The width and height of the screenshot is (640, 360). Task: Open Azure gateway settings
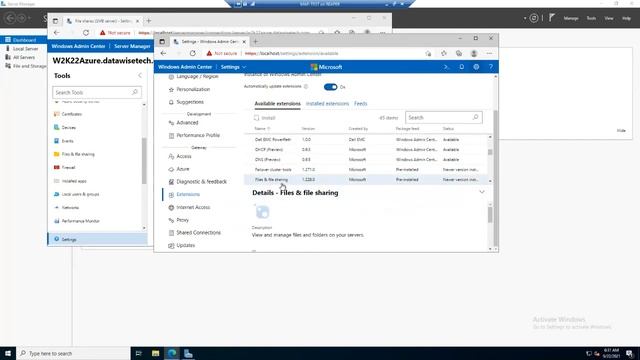(x=182, y=169)
